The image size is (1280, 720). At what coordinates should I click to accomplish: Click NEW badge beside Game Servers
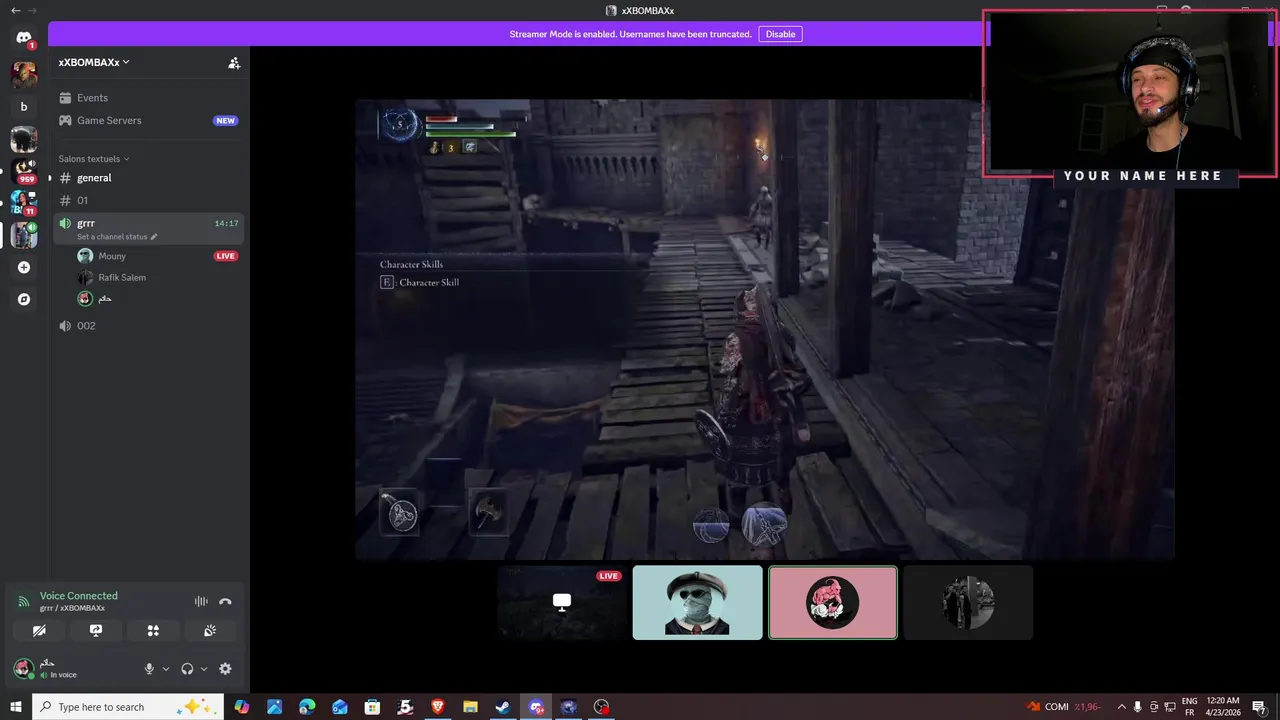click(x=225, y=120)
